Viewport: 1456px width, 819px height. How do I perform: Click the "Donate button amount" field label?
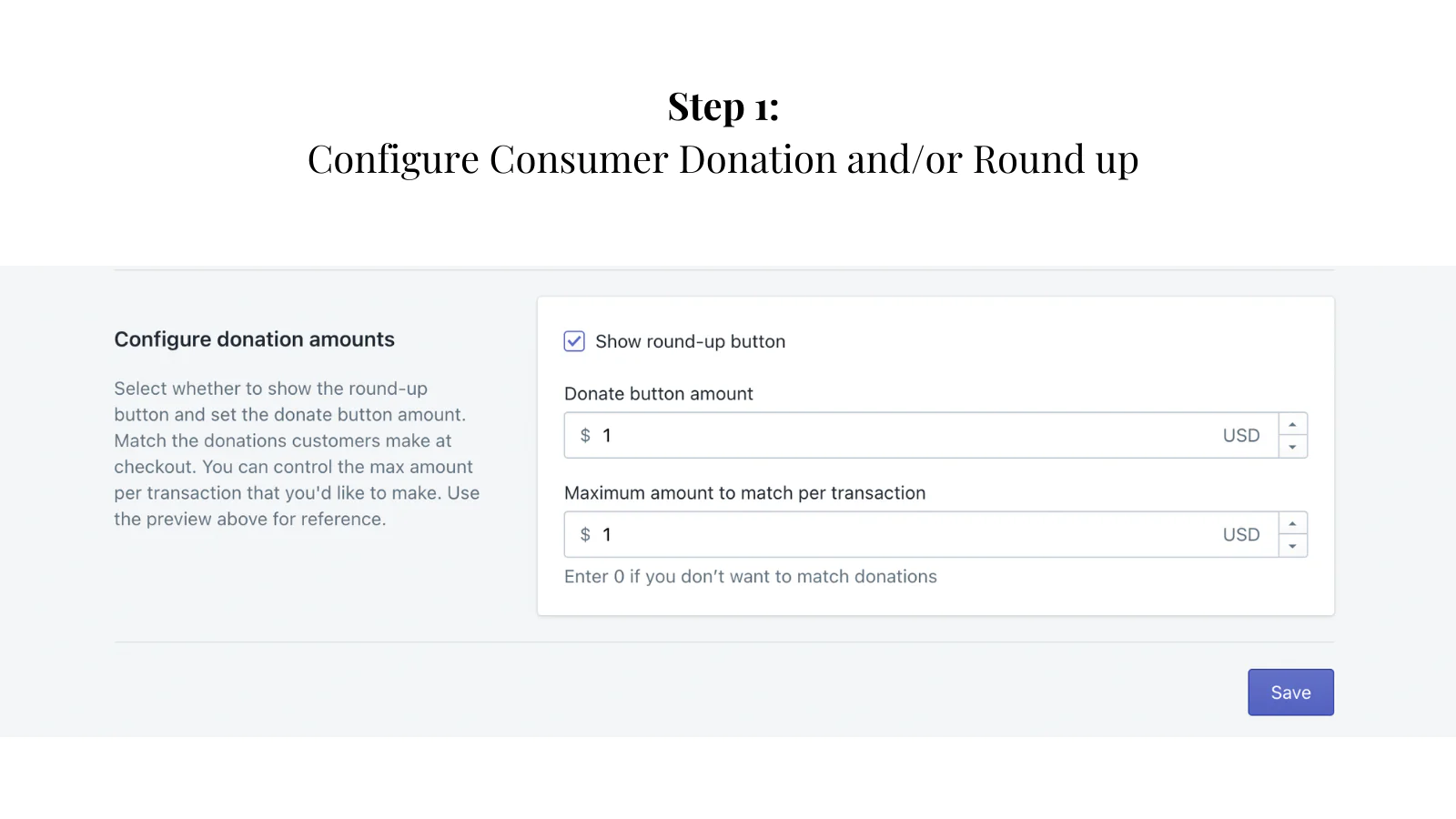click(659, 394)
